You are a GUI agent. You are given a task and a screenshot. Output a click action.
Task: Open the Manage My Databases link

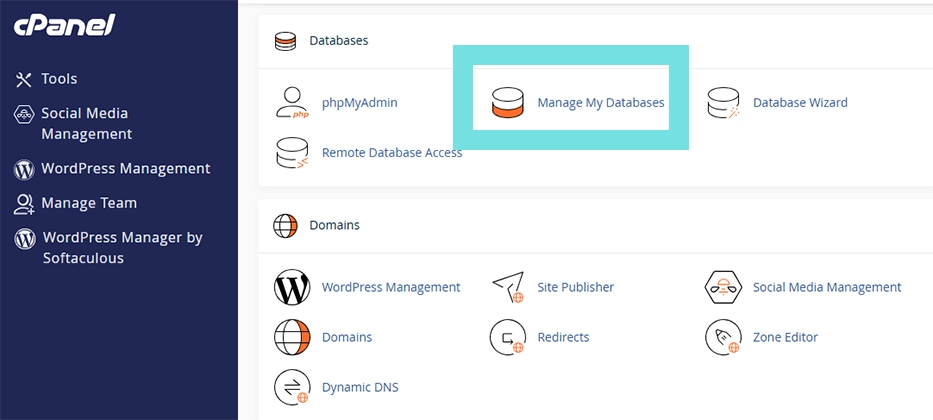(601, 103)
